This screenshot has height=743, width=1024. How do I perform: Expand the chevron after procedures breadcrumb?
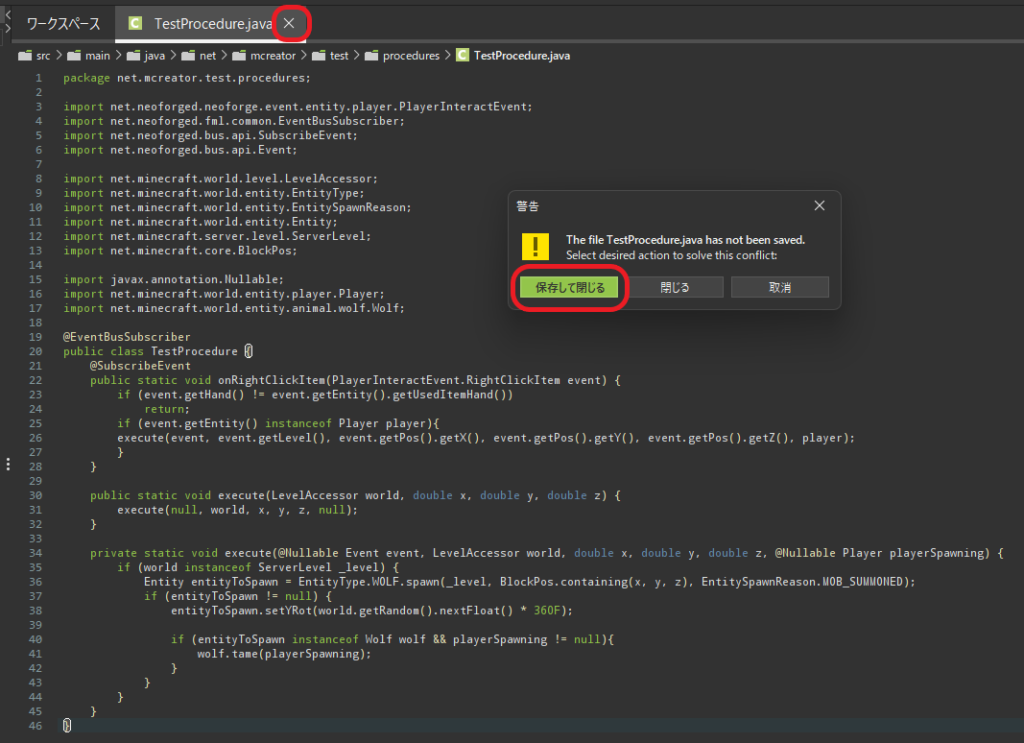(446, 56)
